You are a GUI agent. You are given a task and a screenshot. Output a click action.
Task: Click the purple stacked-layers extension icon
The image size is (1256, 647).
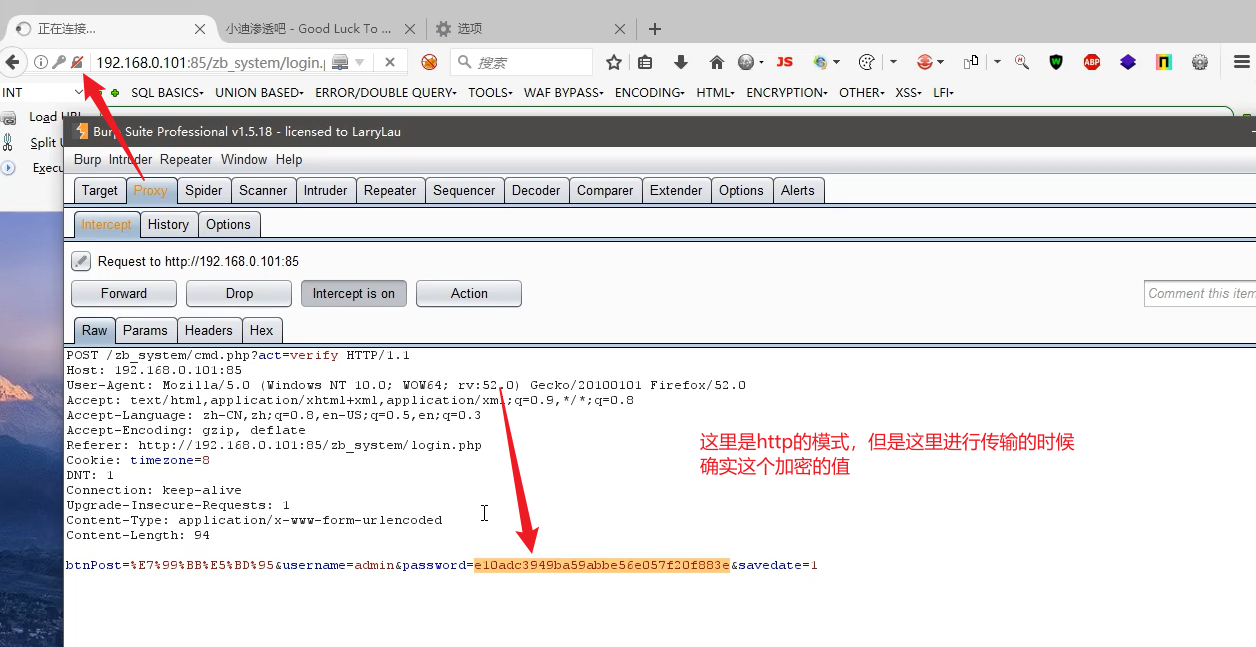click(1128, 62)
